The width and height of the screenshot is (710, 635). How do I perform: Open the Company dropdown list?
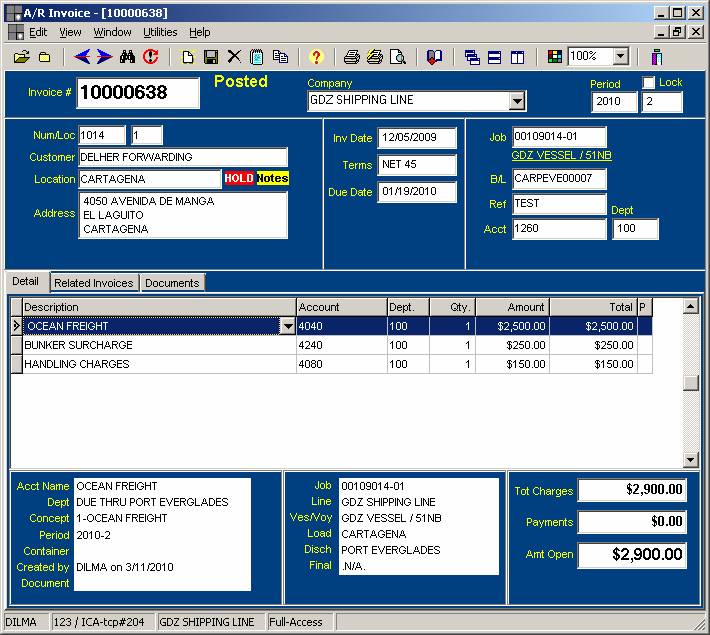516,101
